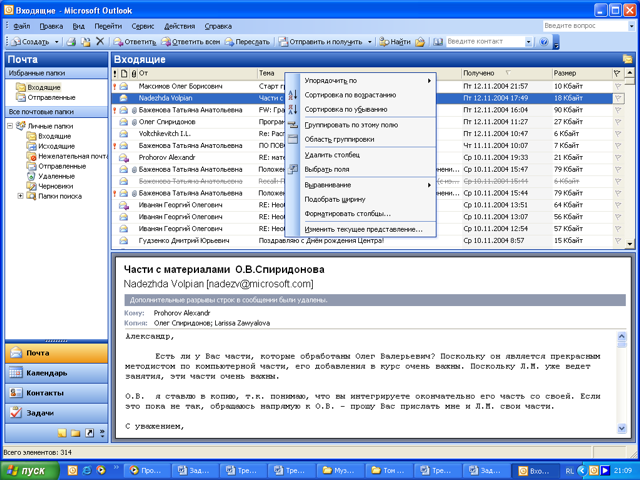640x480 pixels.
Task: Choose Подобрать ширину option
Action: point(360,199)
